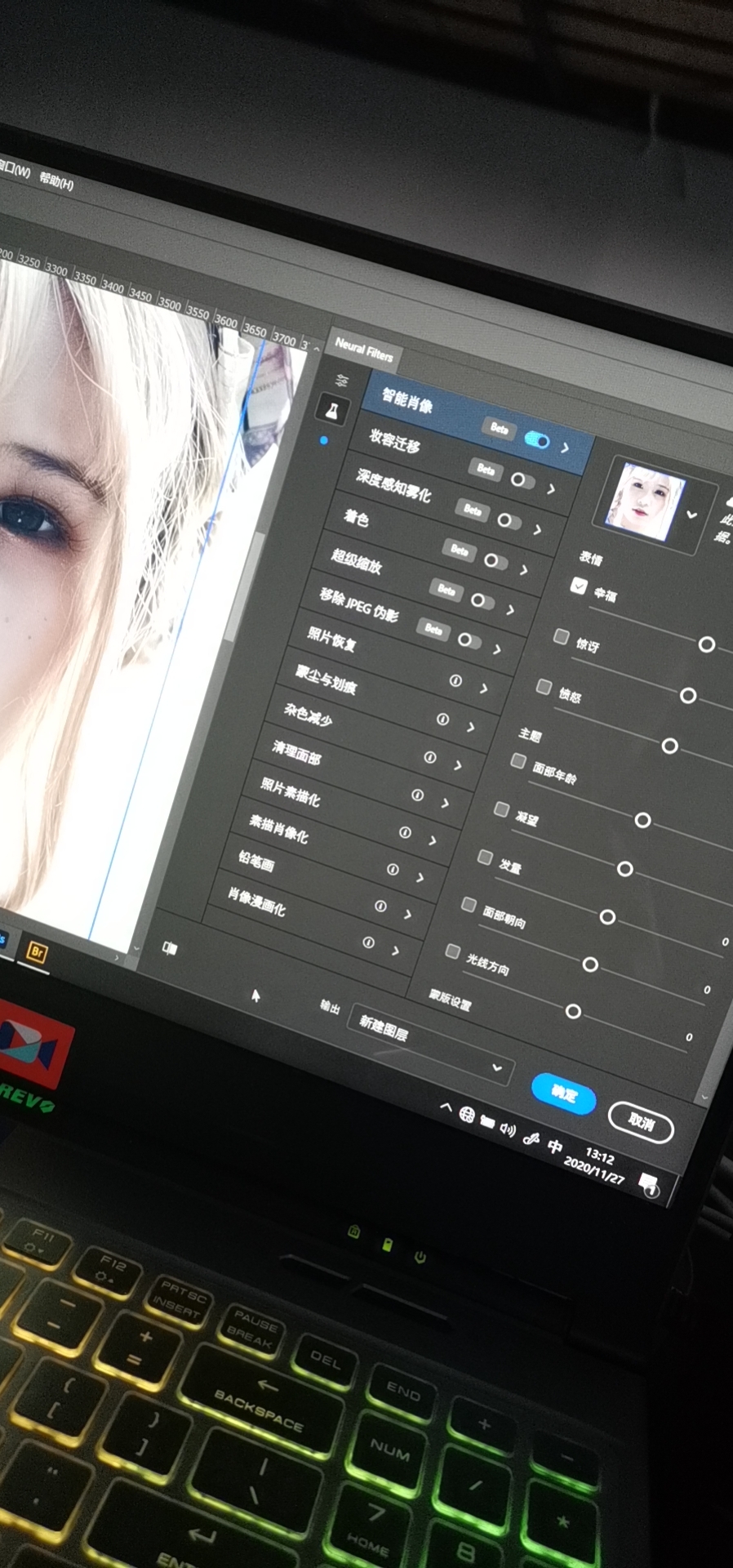Open the network globe tray icon

point(466,1115)
